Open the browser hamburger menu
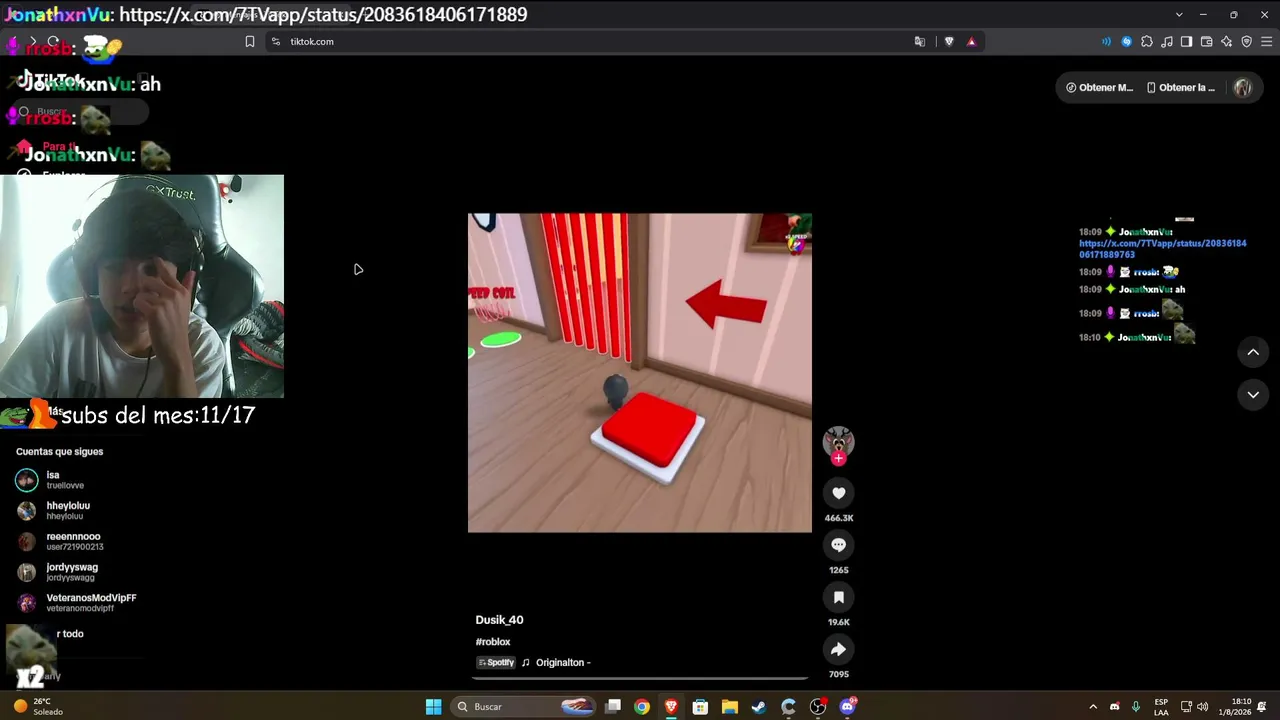The image size is (1280, 720). click(x=1267, y=41)
